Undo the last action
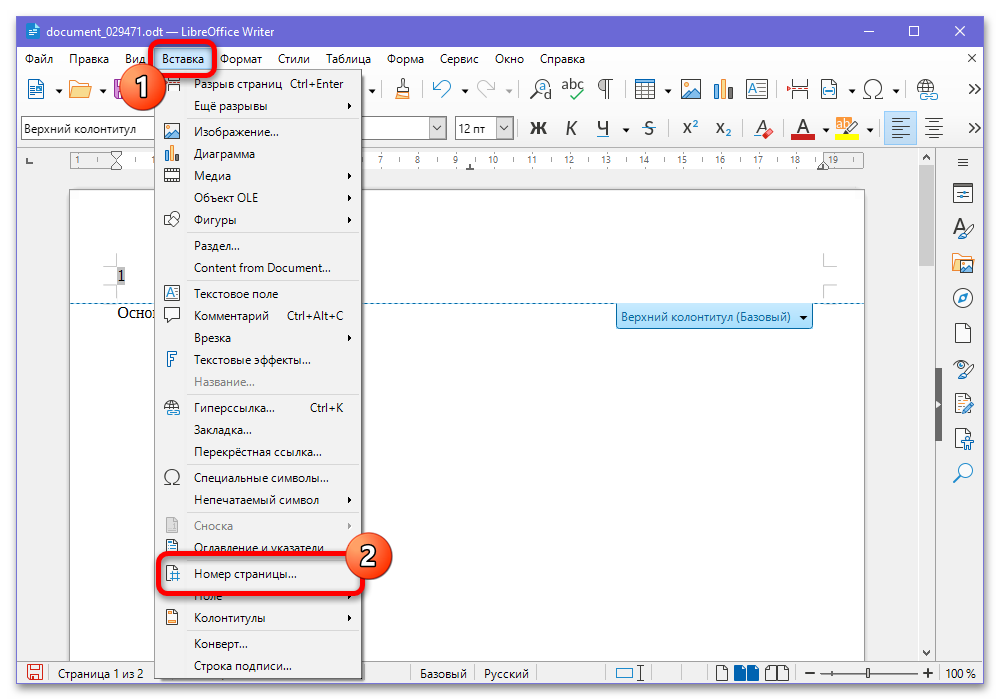 (x=441, y=89)
